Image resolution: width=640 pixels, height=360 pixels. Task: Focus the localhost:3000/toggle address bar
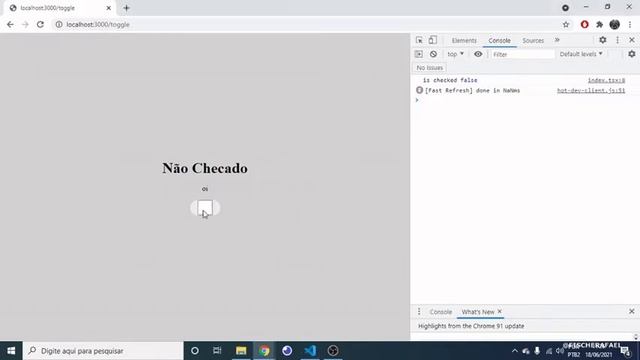(310, 24)
